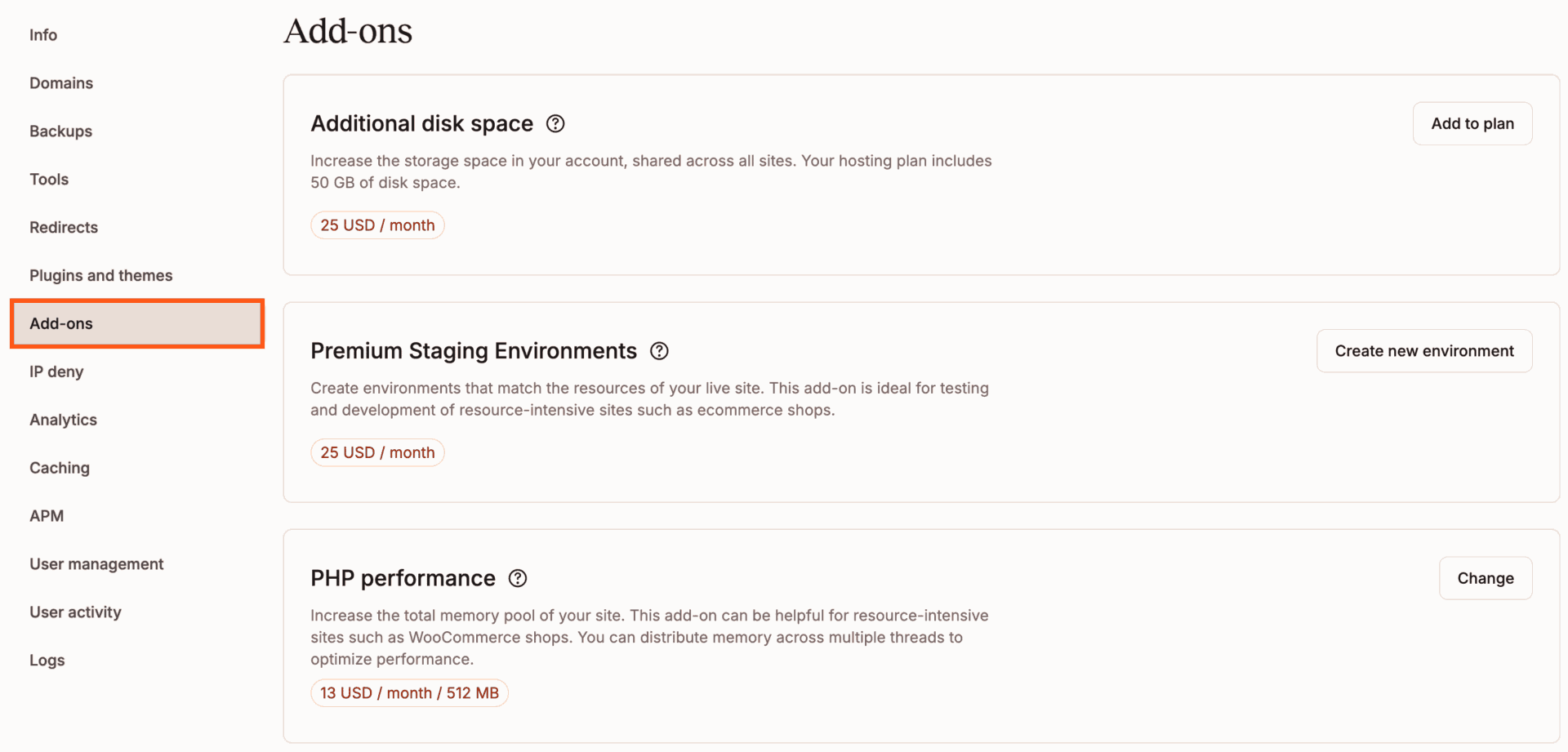Select the 13 USD / 512 MB price tag
Image resolution: width=1568 pixels, height=752 pixels.
click(x=409, y=692)
